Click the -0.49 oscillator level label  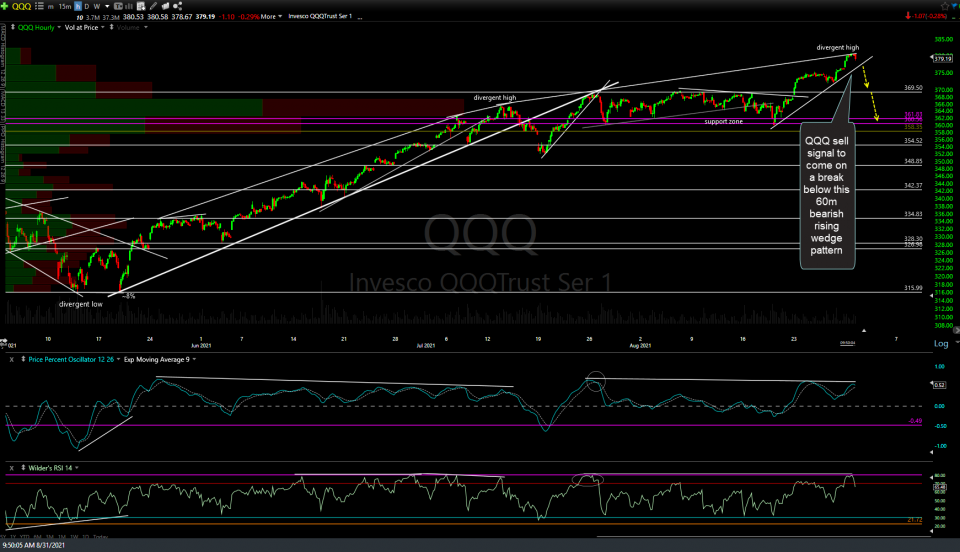915,421
